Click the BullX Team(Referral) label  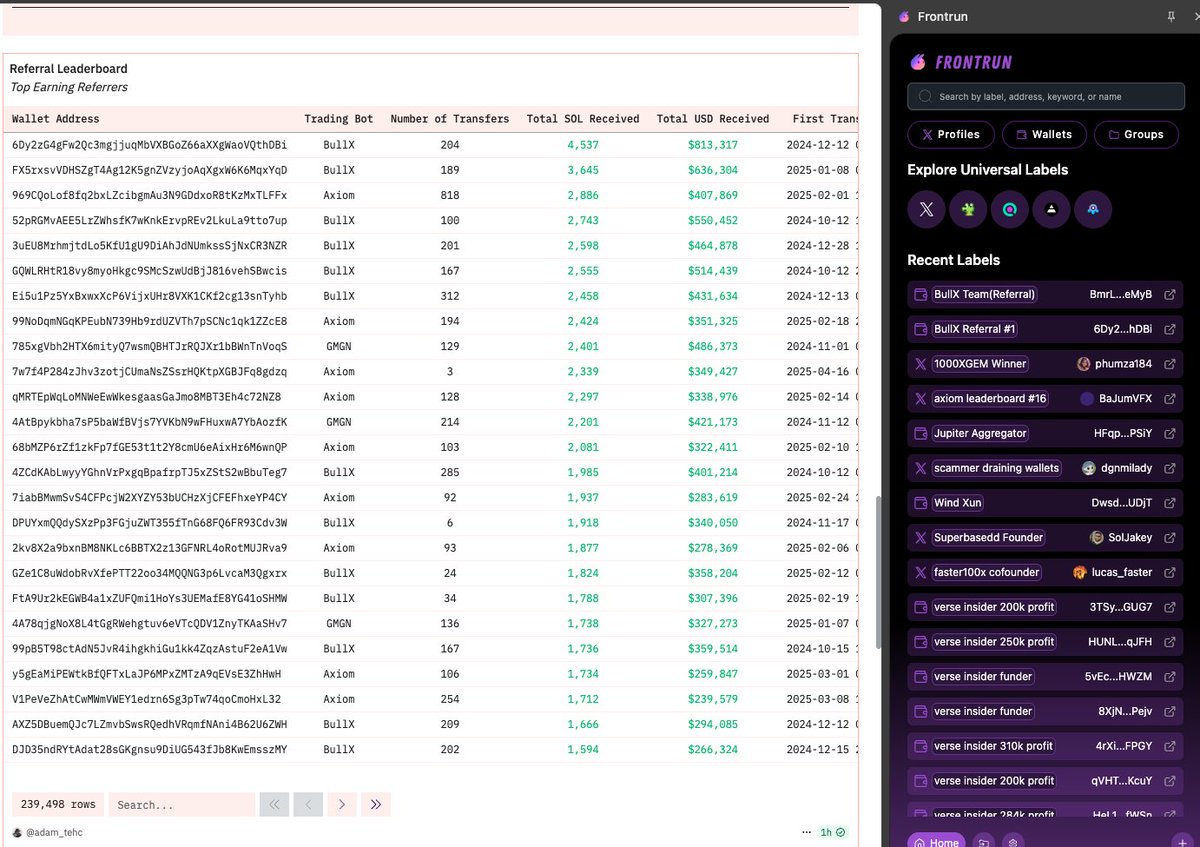click(x=985, y=295)
